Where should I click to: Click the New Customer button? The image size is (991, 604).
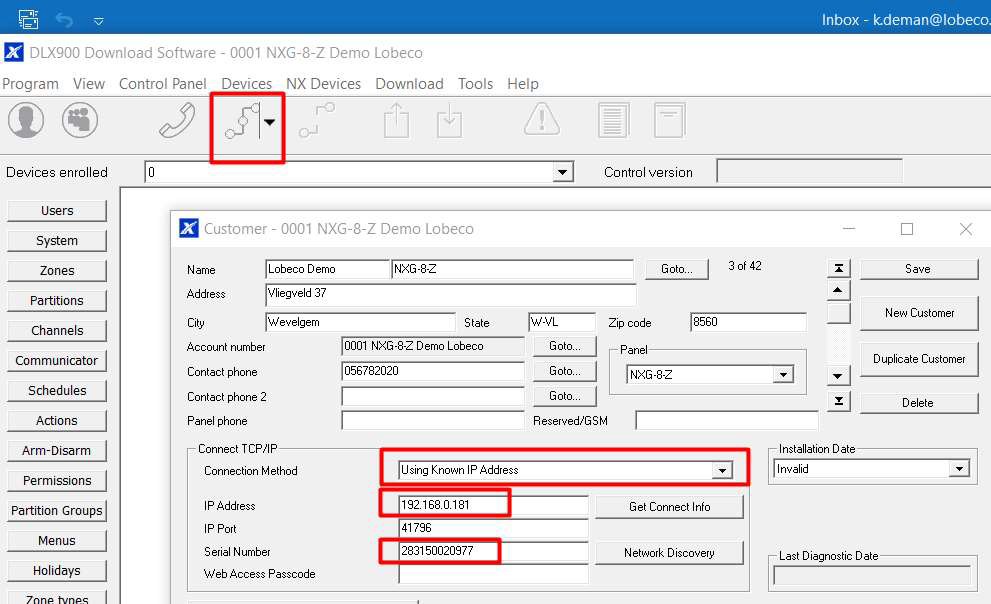pyautogui.click(x=919, y=313)
